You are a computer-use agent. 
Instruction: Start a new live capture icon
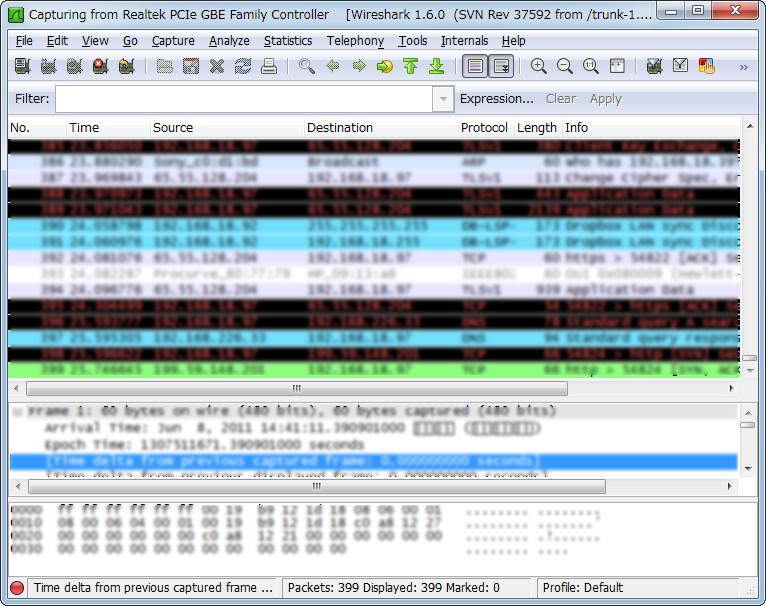[x=74, y=66]
